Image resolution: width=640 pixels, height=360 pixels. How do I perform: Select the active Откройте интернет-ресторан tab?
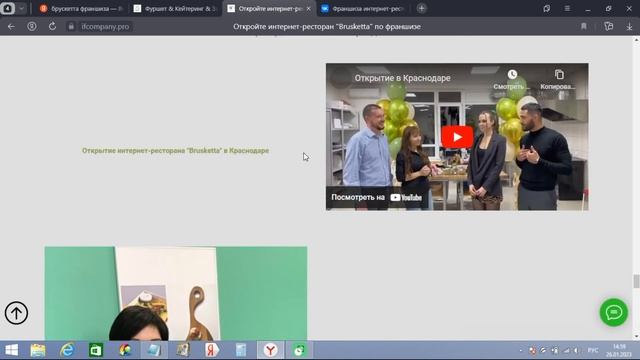coord(265,8)
